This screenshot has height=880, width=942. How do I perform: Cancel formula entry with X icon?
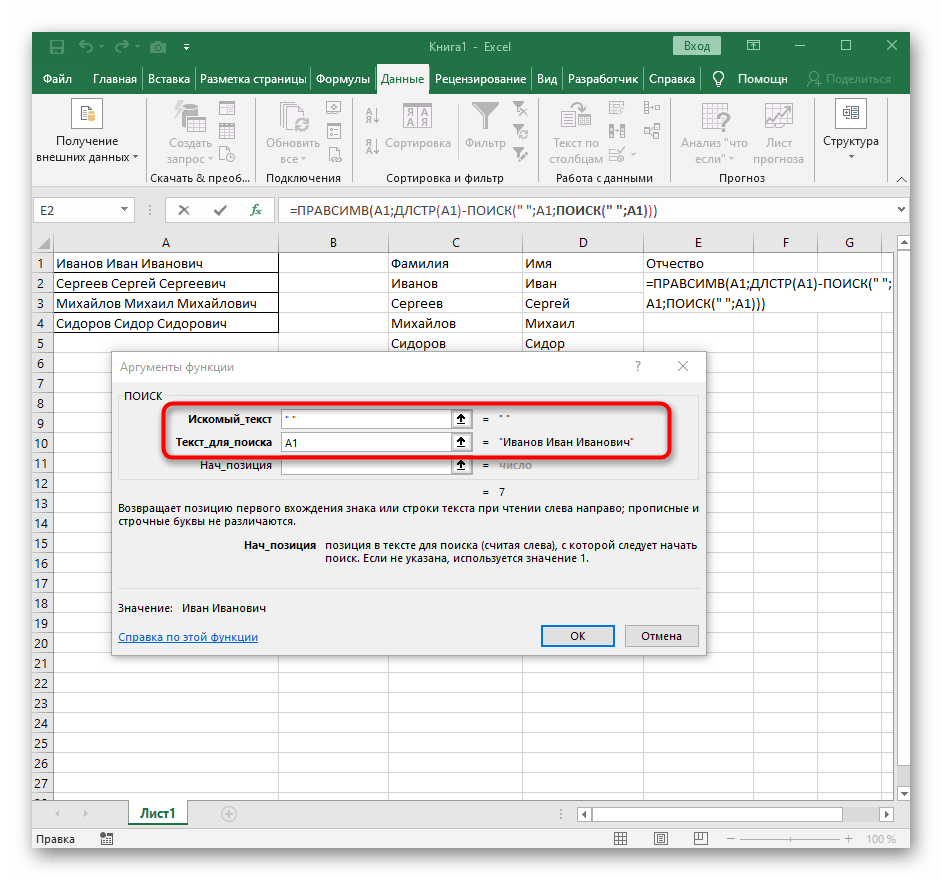click(184, 210)
